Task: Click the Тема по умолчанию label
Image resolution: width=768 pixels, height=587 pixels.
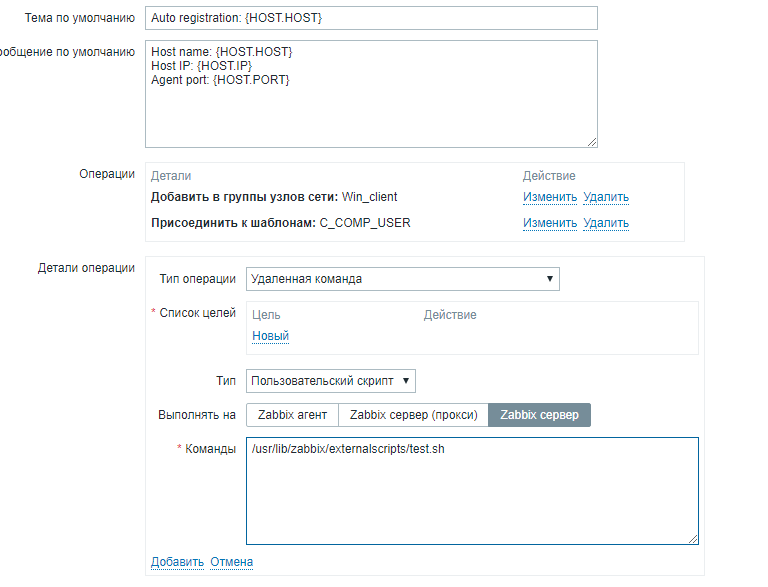Action: 79,18
